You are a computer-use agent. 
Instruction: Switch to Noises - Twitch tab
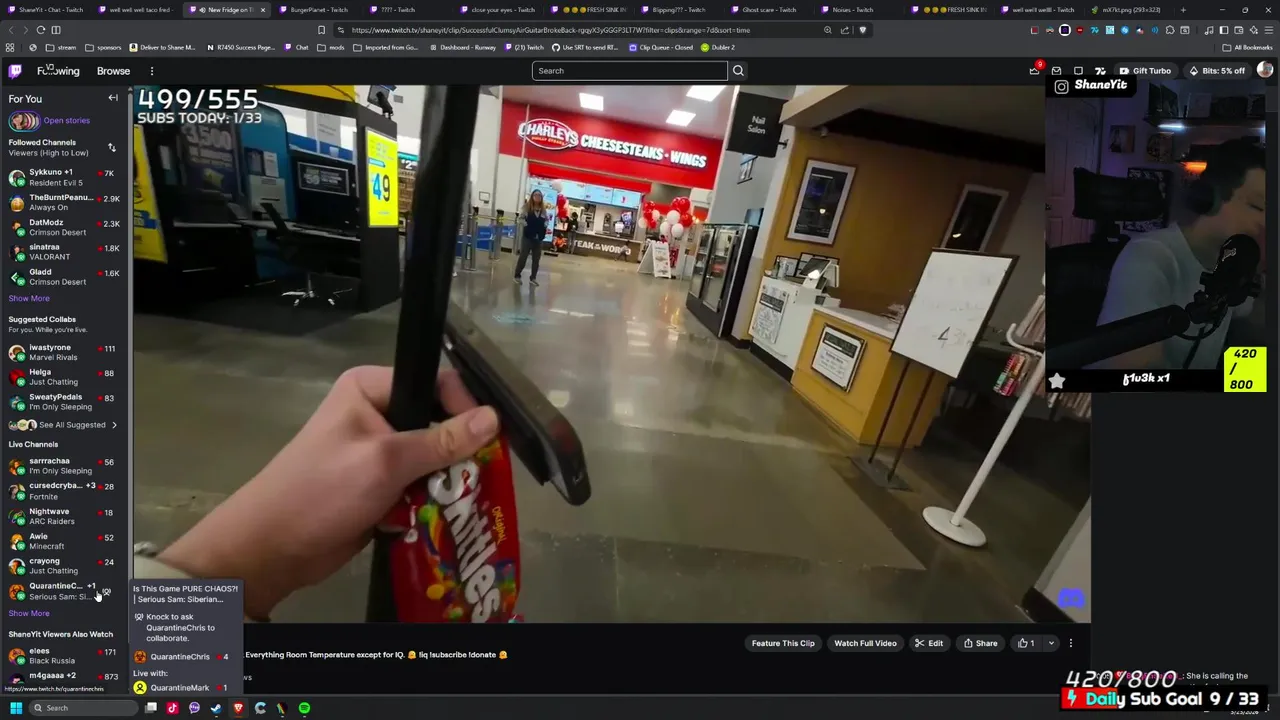853,10
